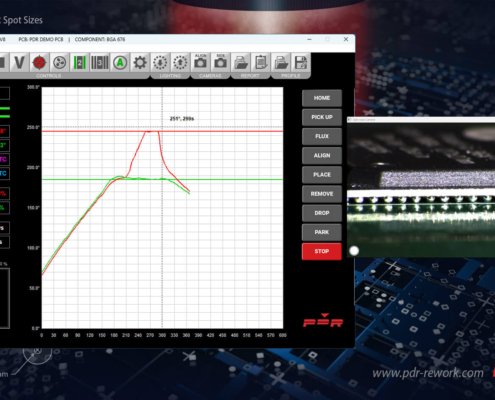Select the 3-zone heater icon
The image size is (495, 400).
100,62
